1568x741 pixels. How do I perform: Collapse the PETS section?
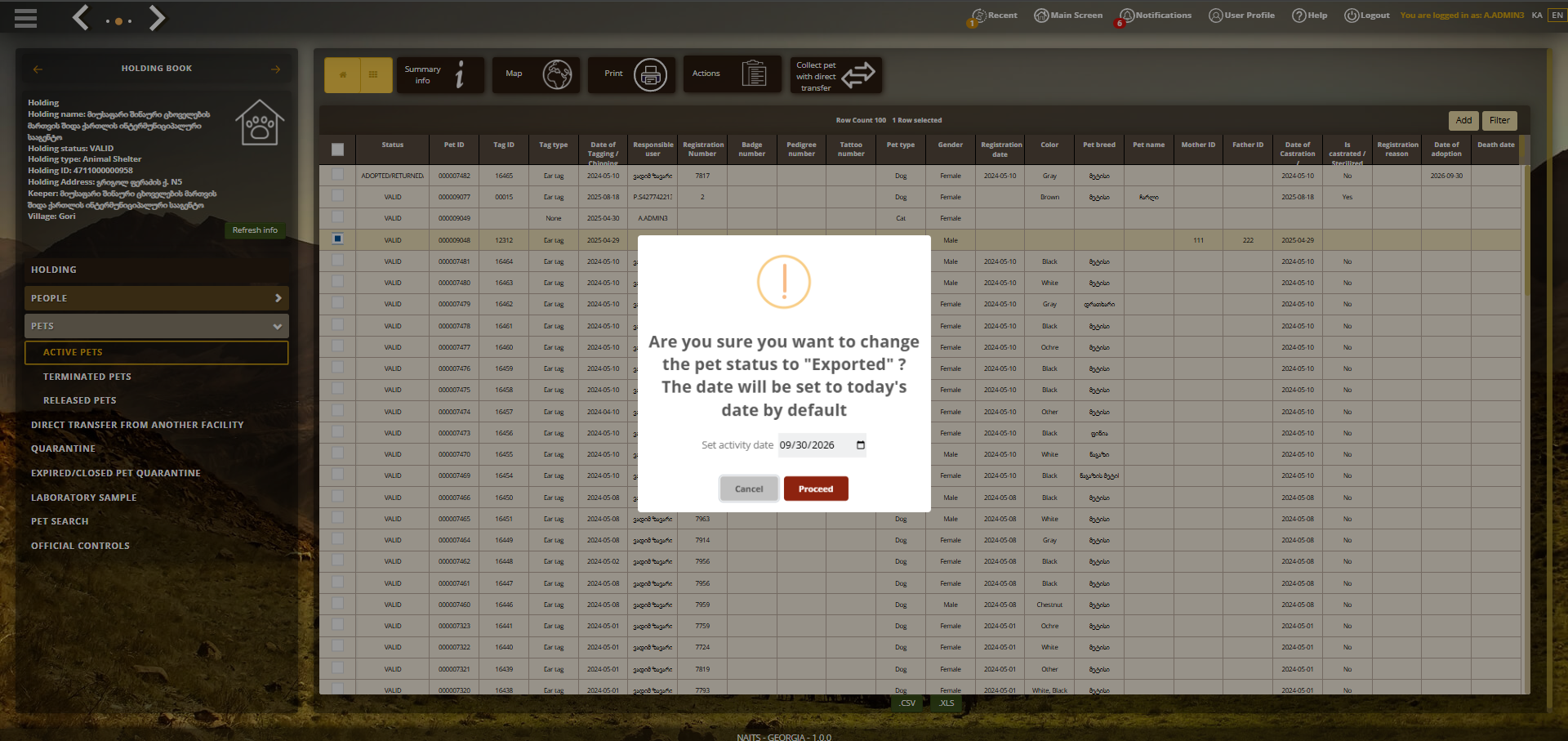coord(157,326)
